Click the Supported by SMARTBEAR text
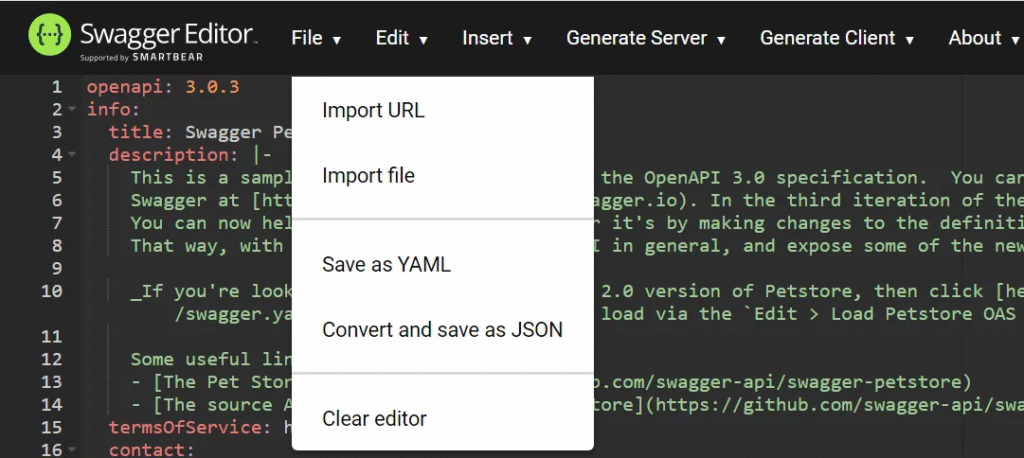 (141, 57)
